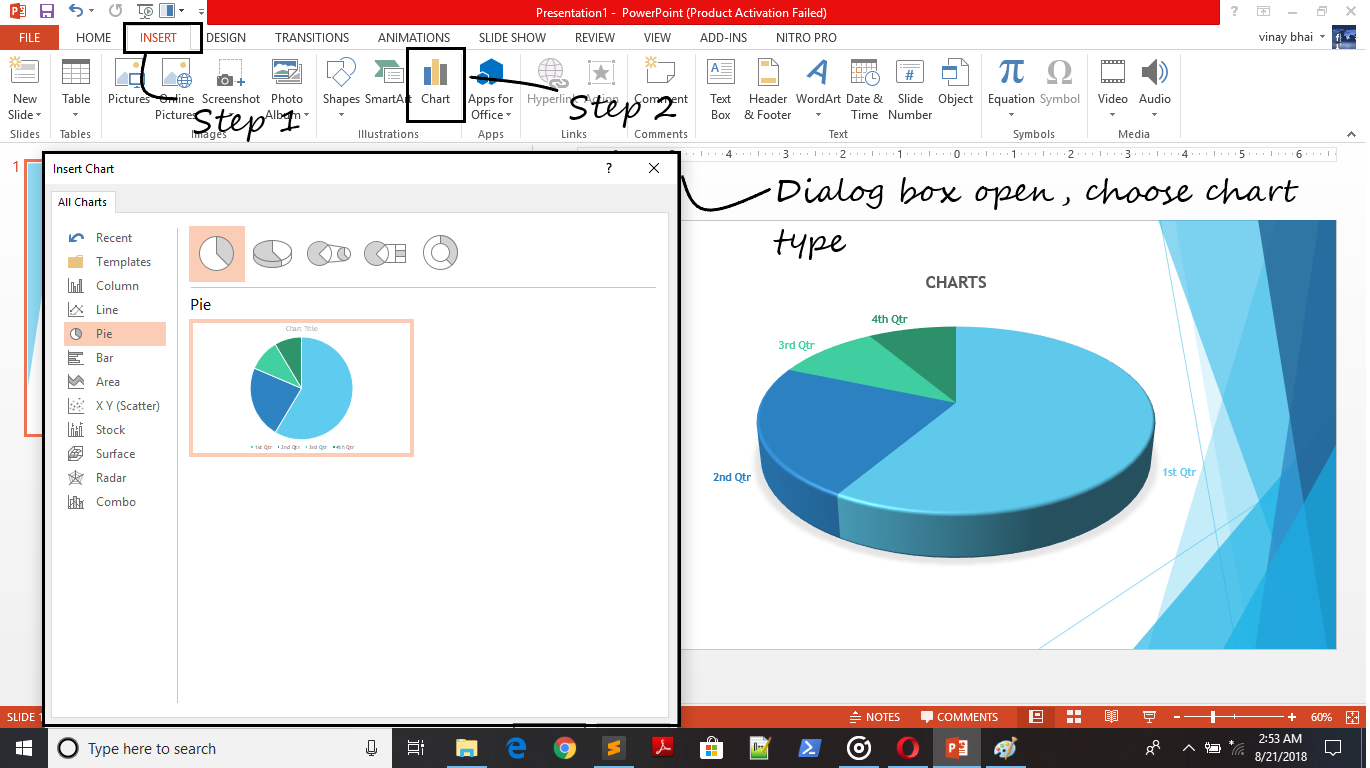Open the TRANSITIONS tab
Viewport: 1370px width, 768px height.
312,38
